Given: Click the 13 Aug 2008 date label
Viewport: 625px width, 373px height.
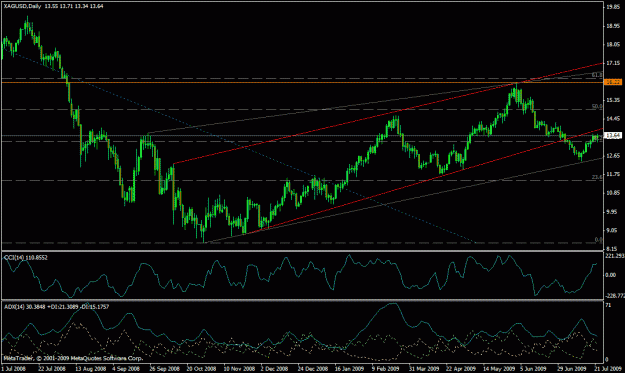Looking at the screenshot, I should click(x=90, y=369).
